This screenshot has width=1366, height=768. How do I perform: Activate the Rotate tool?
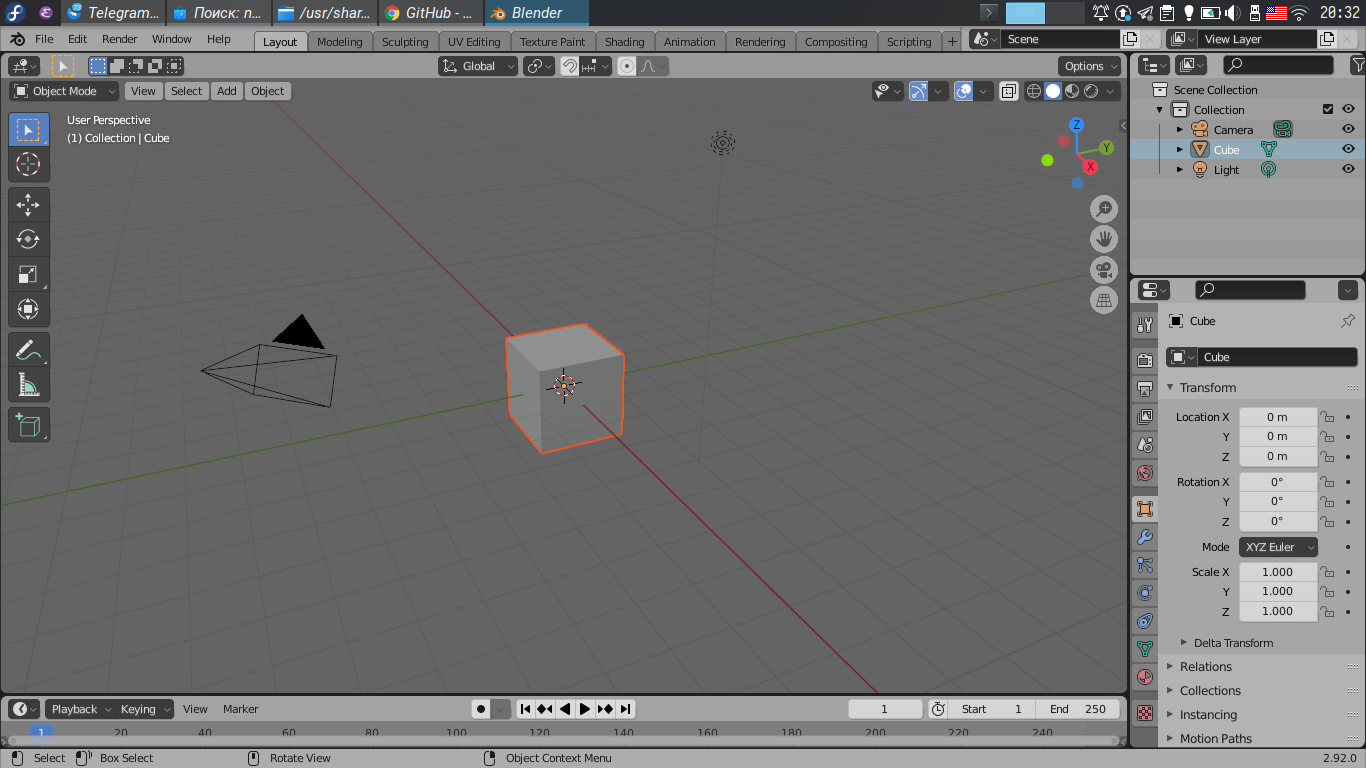pyautogui.click(x=29, y=239)
